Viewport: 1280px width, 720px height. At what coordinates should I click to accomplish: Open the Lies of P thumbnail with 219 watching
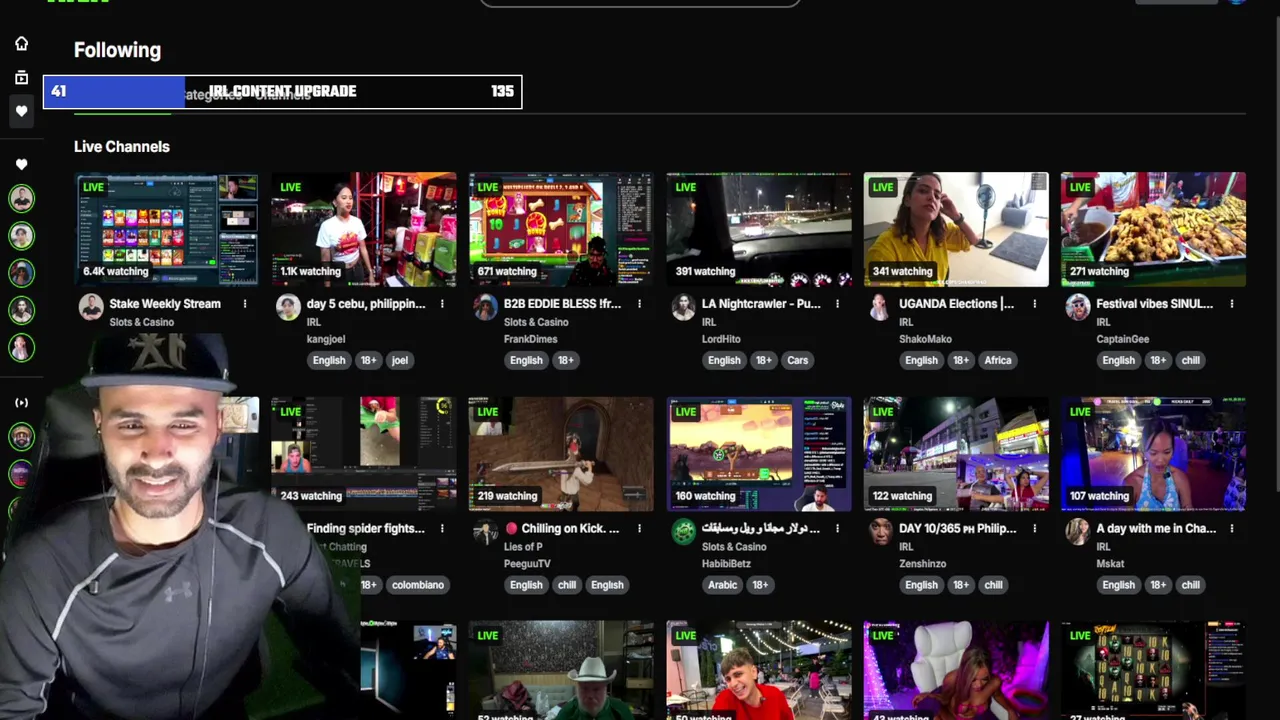561,454
